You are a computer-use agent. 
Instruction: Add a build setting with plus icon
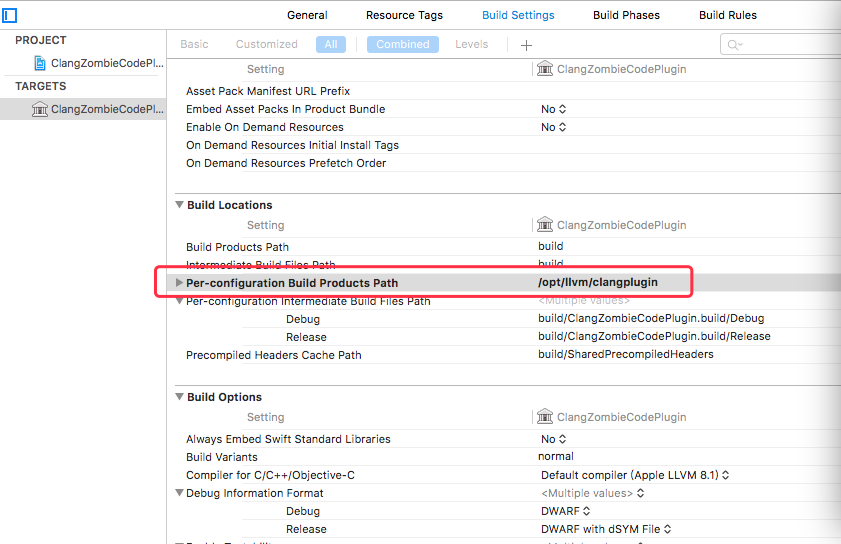[x=526, y=45]
